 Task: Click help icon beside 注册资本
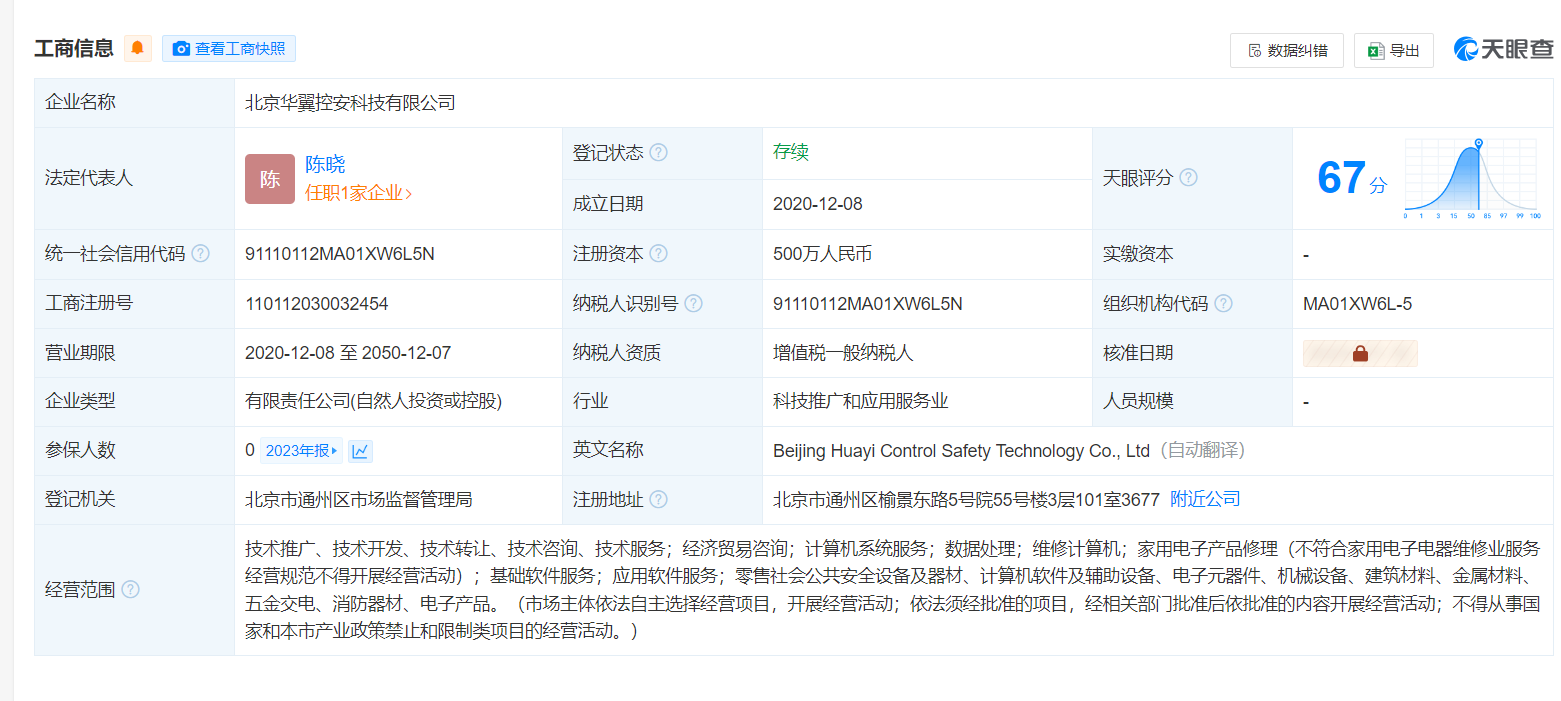[x=658, y=253]
